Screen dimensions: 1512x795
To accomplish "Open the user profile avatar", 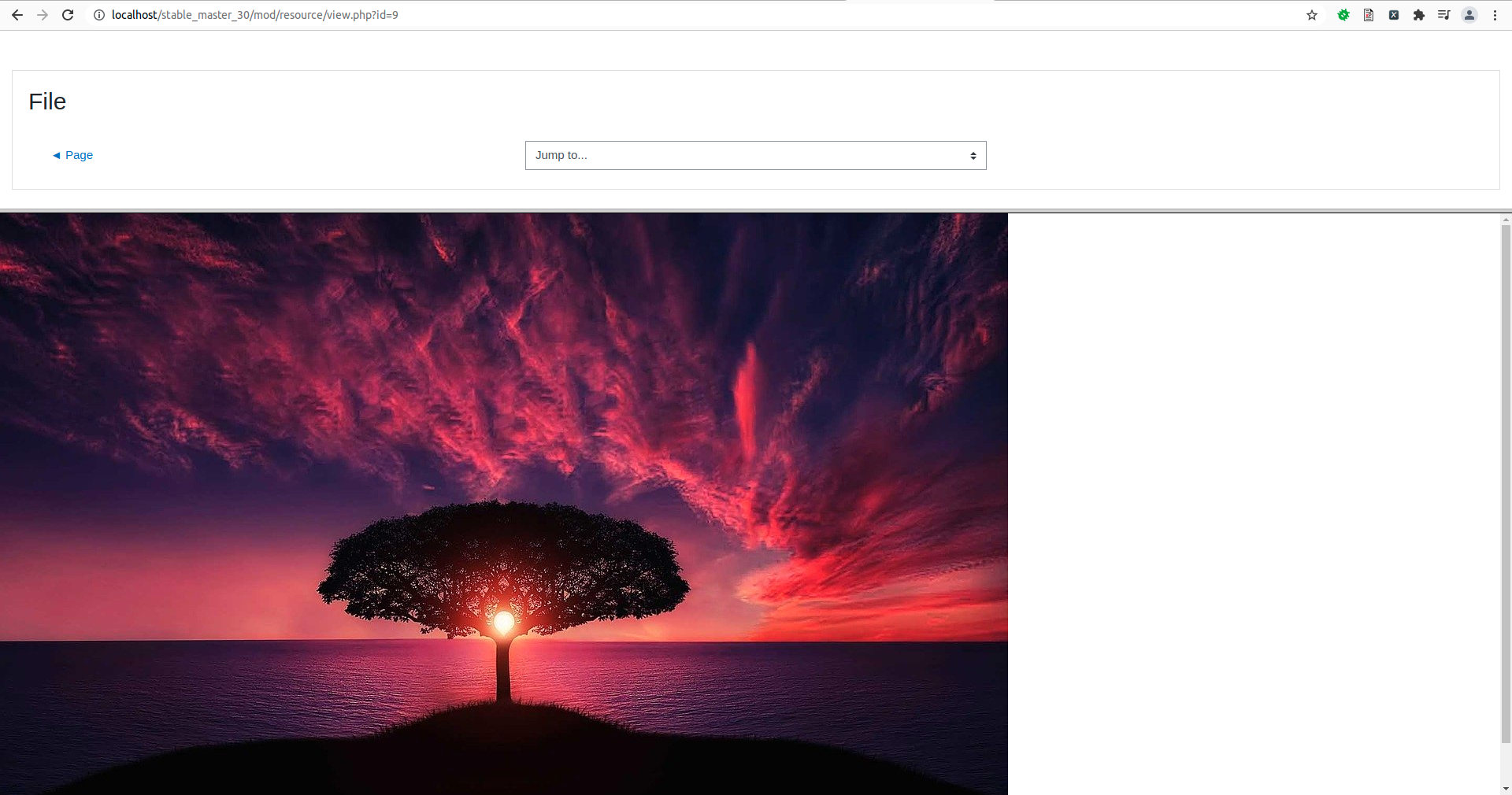I will (x=1469, y=15).
